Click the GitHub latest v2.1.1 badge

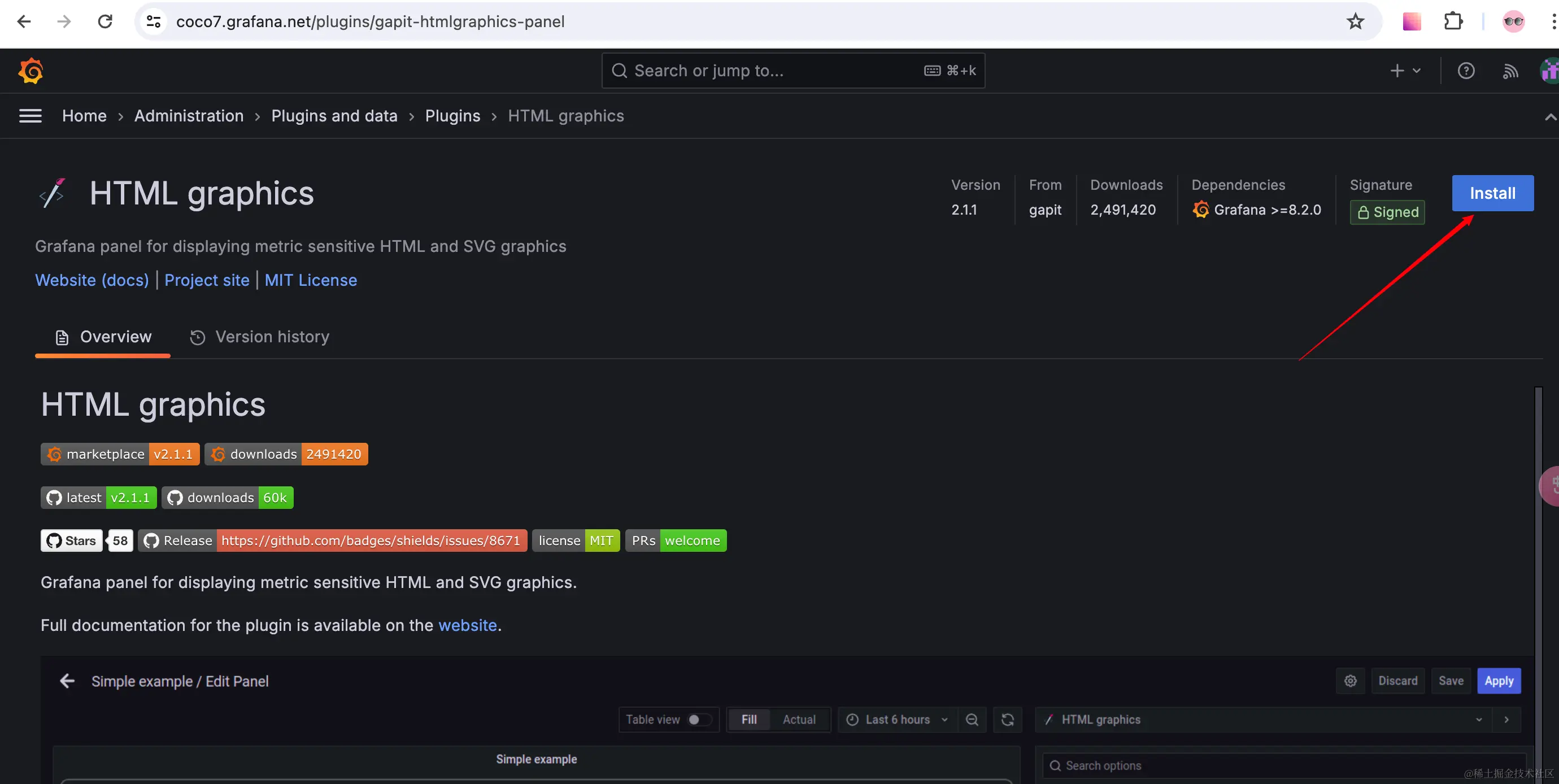tap(99, 497)
